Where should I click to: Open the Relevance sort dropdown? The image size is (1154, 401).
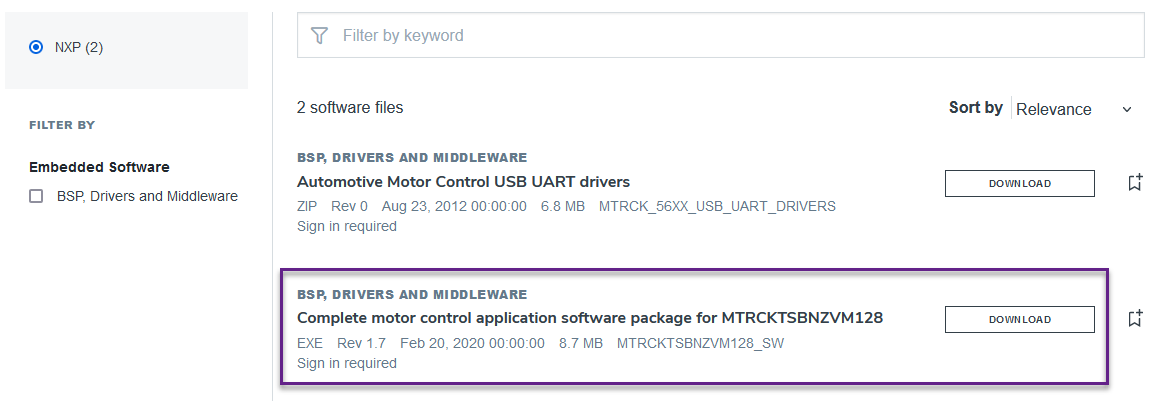pos(1054,109)
